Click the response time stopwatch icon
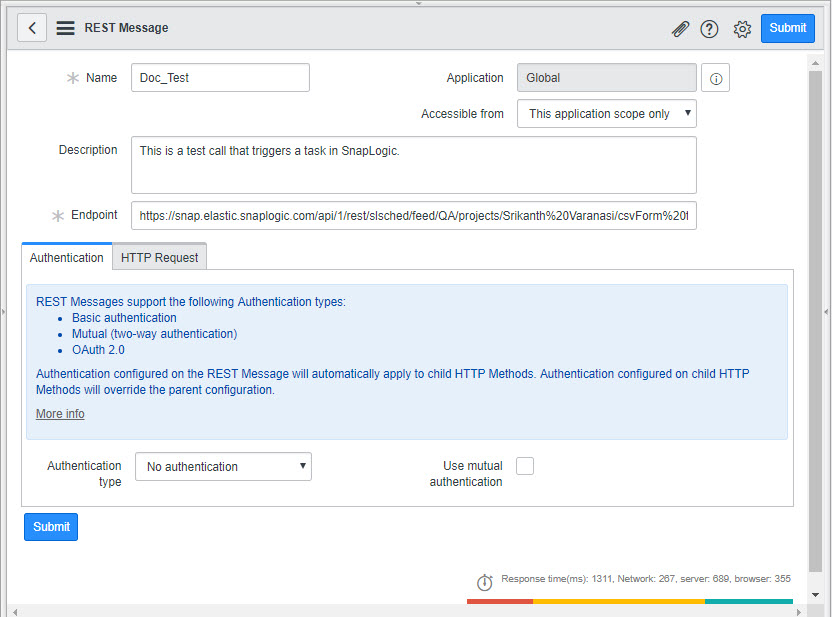The image size is (832, 617). pyautogui.click(x=484, y=581)
